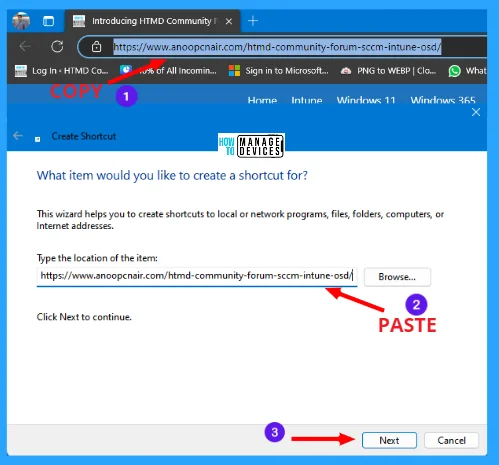499x465 pixels.
Task: Open the Windows 11 website menu
Action: (366, 100)
